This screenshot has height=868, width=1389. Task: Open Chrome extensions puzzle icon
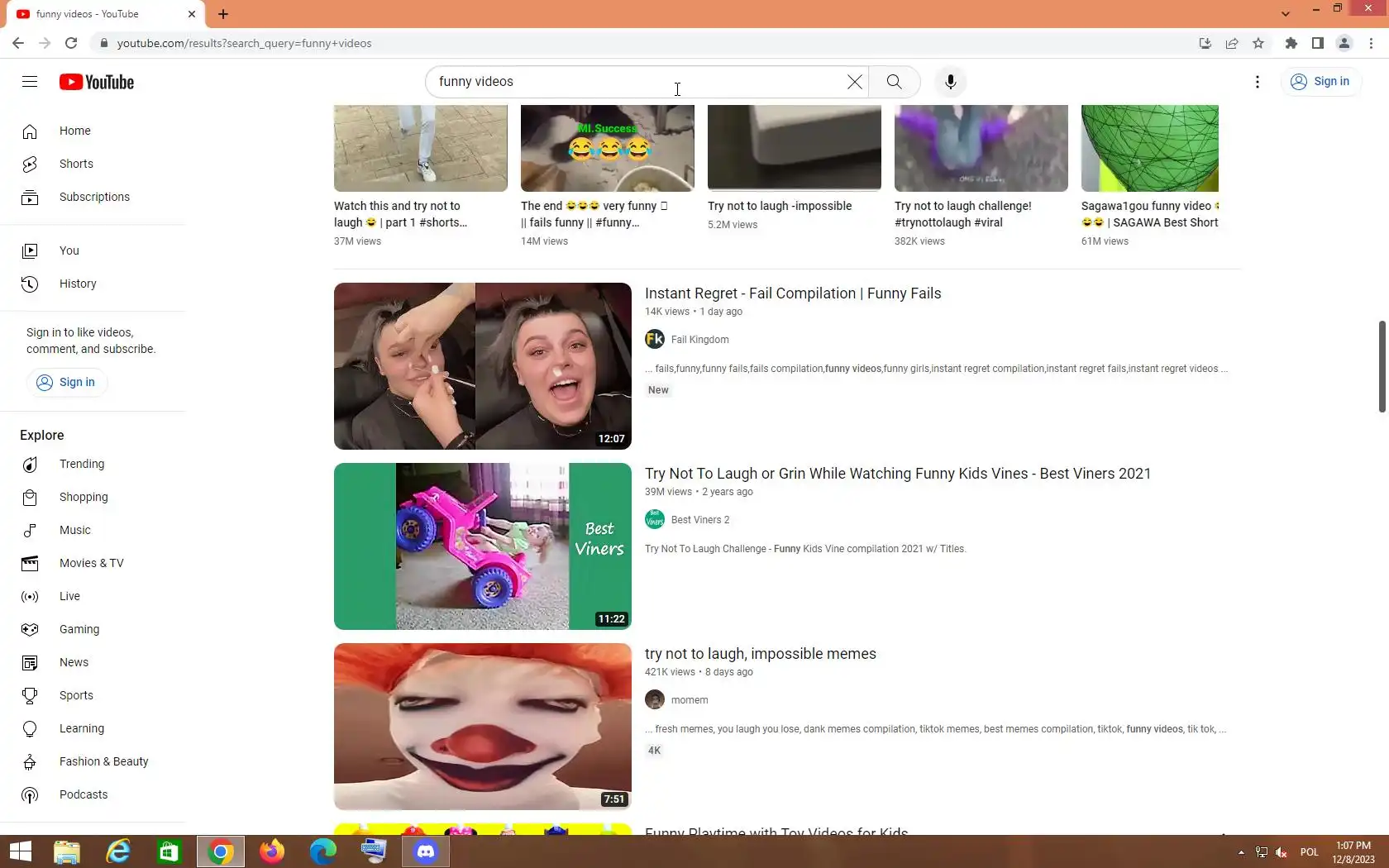pyautogui.click(x=1291, y=43)
